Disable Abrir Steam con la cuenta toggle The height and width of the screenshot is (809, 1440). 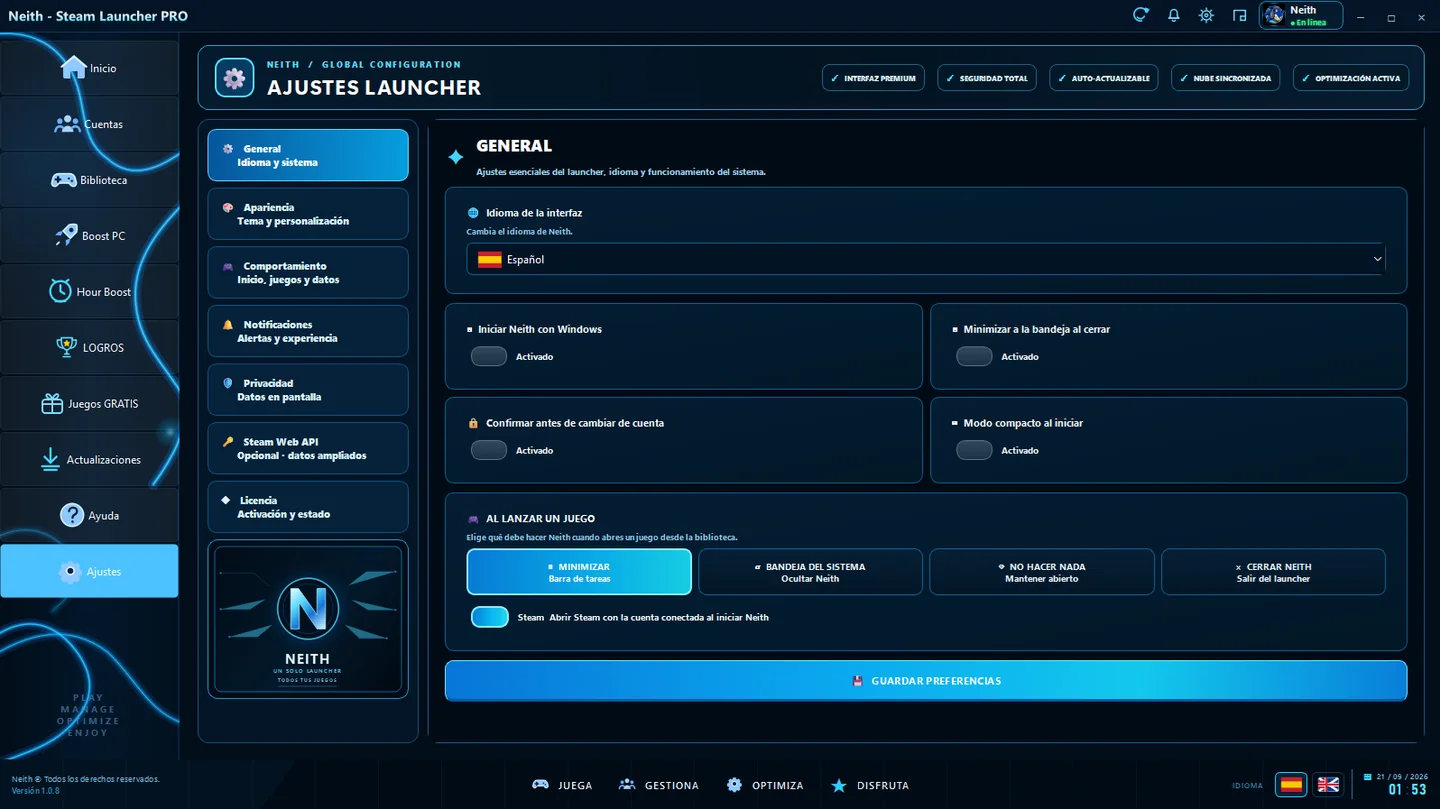coord(490,617)
